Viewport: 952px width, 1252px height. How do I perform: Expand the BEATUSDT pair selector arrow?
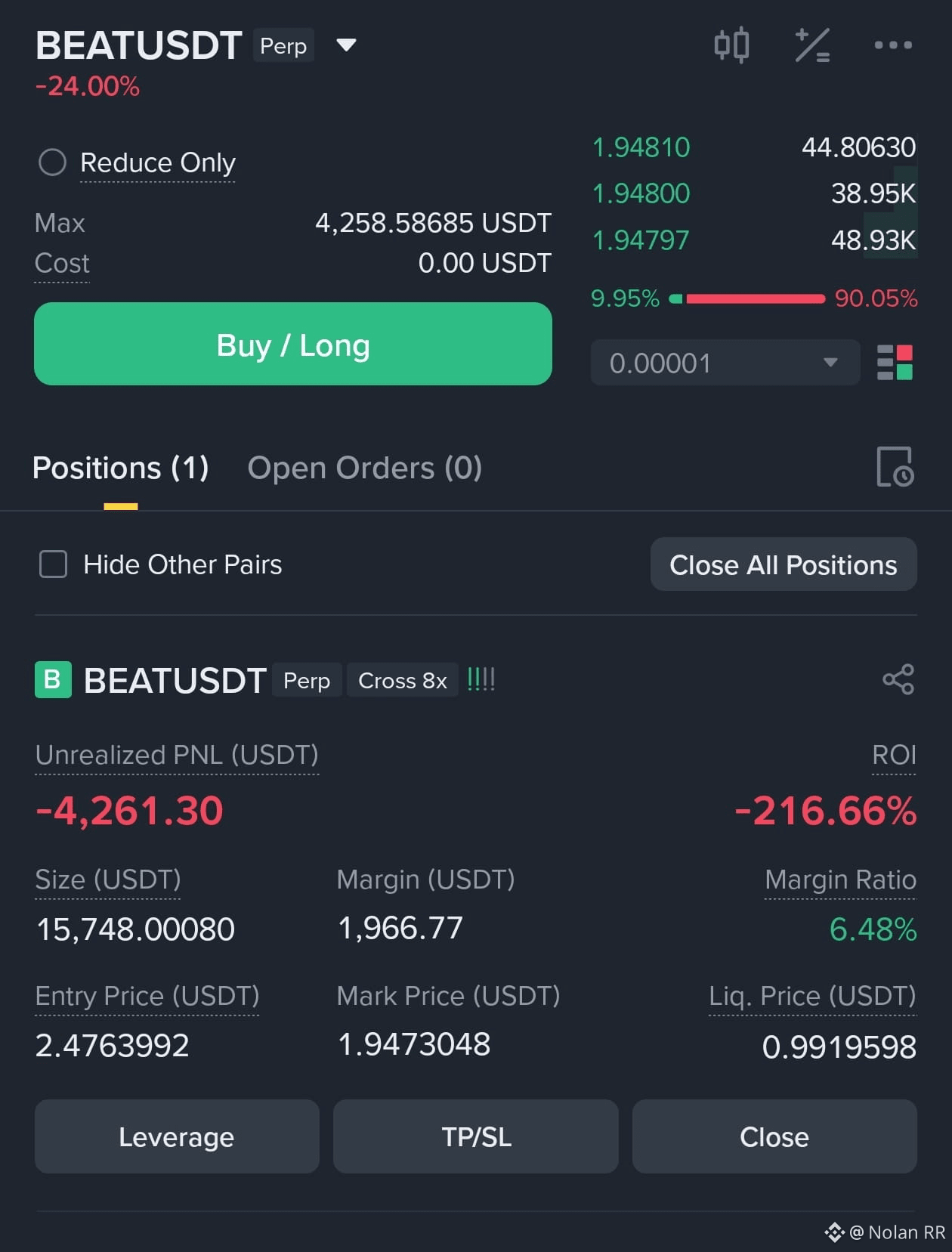click(x=346, y=45)
